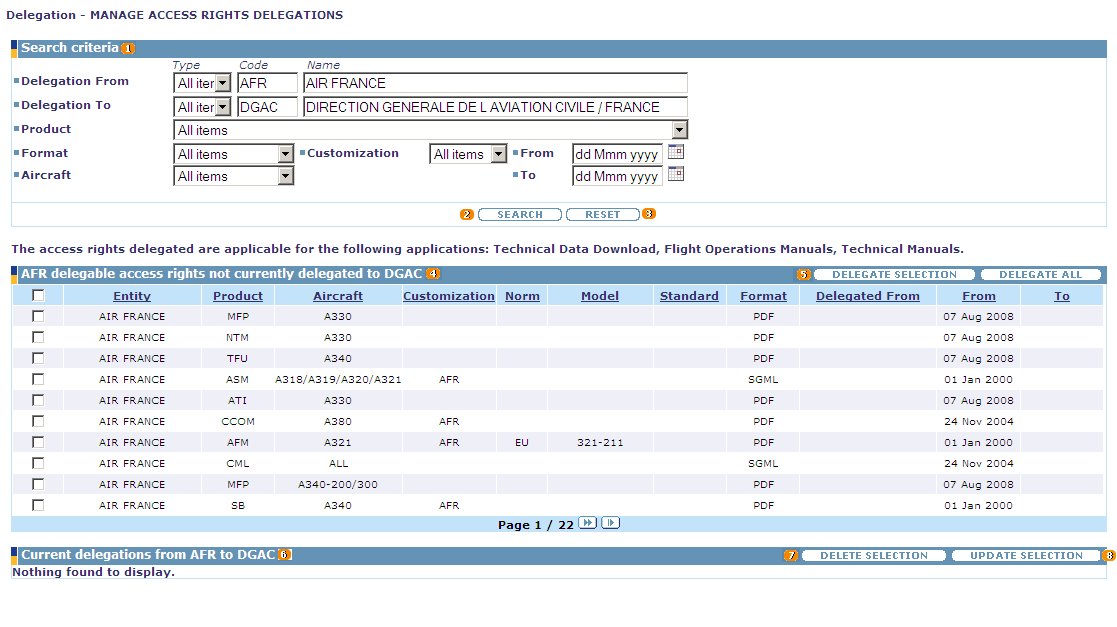This screenshot has width=1117, height=627.
Task: Check the AFM A321 row checkbox
Action: click(x=38, y=442)
